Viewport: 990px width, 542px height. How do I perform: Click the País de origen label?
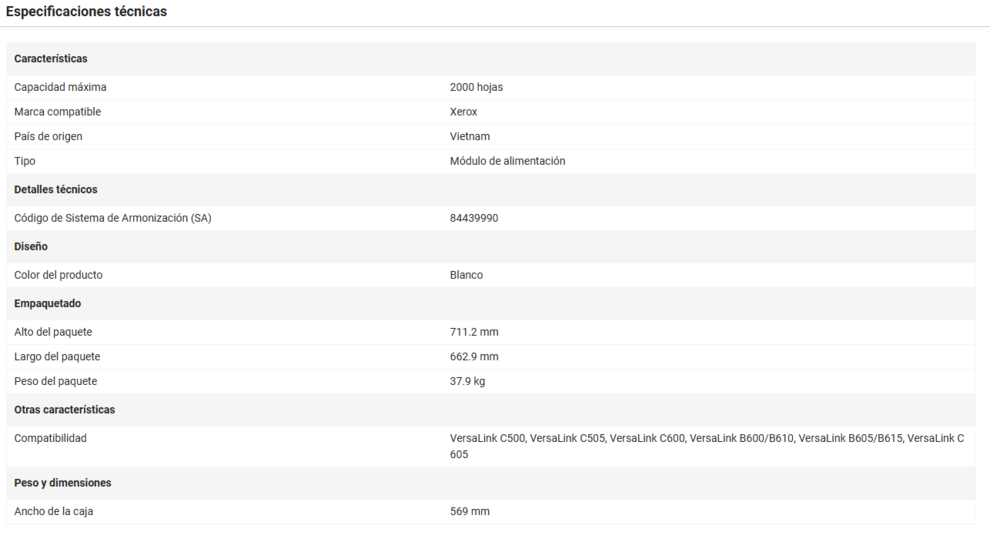[x=48, y=136]
